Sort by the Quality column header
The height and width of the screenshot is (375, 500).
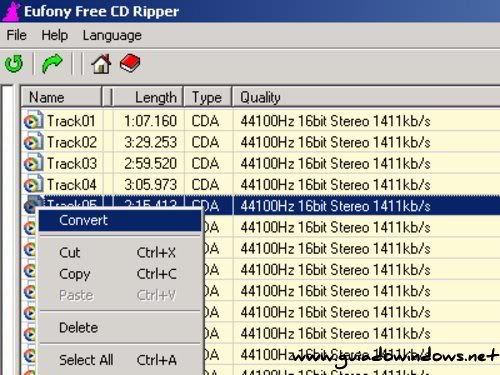point(366,97)
